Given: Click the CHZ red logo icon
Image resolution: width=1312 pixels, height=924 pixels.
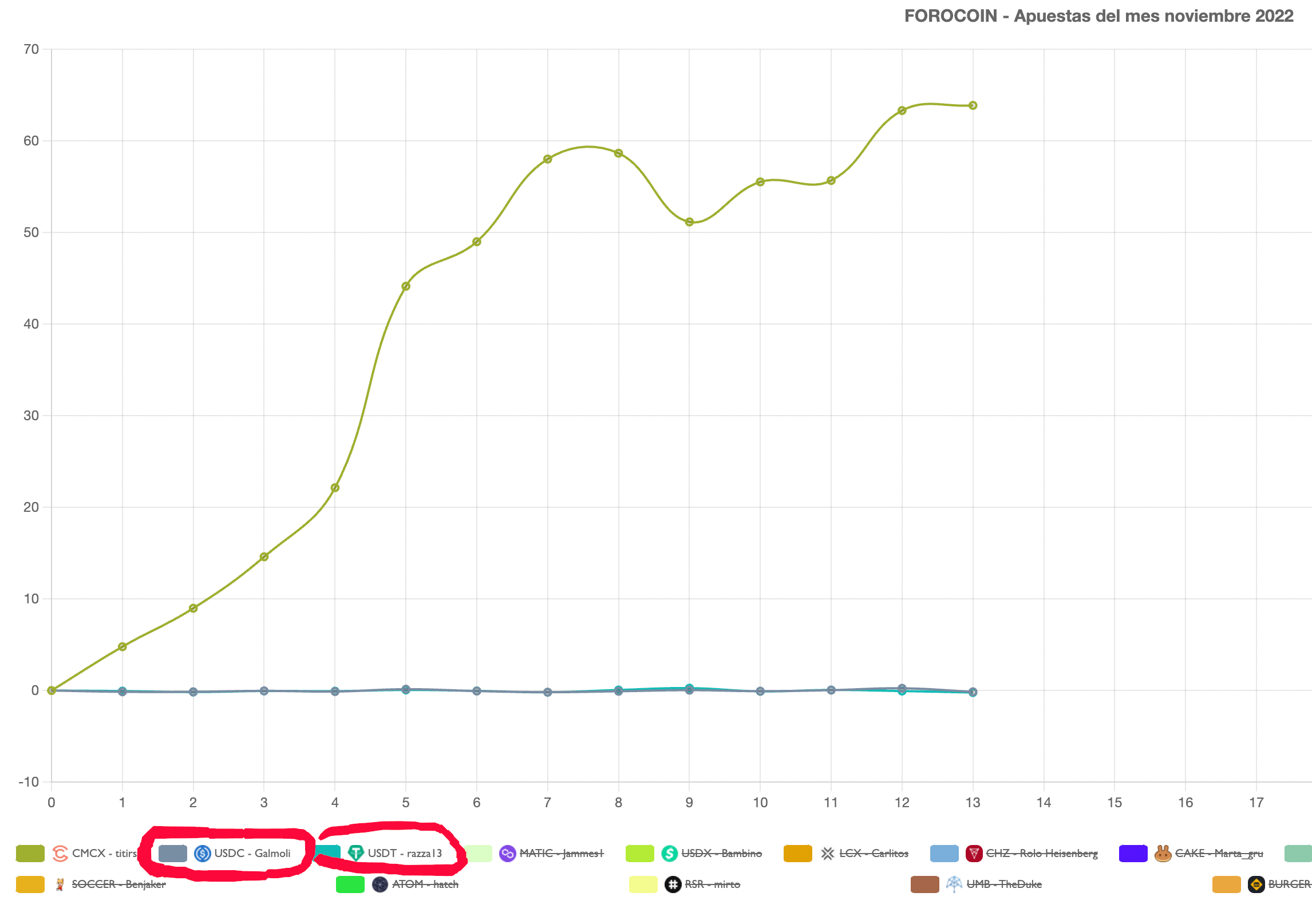Looking at the screenshot, I should 974,854.
